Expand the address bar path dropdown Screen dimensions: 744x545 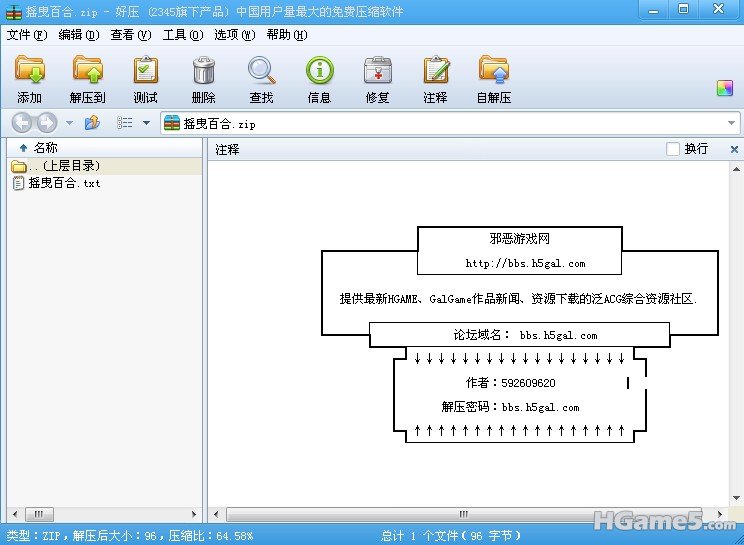(x=731, y=123)
